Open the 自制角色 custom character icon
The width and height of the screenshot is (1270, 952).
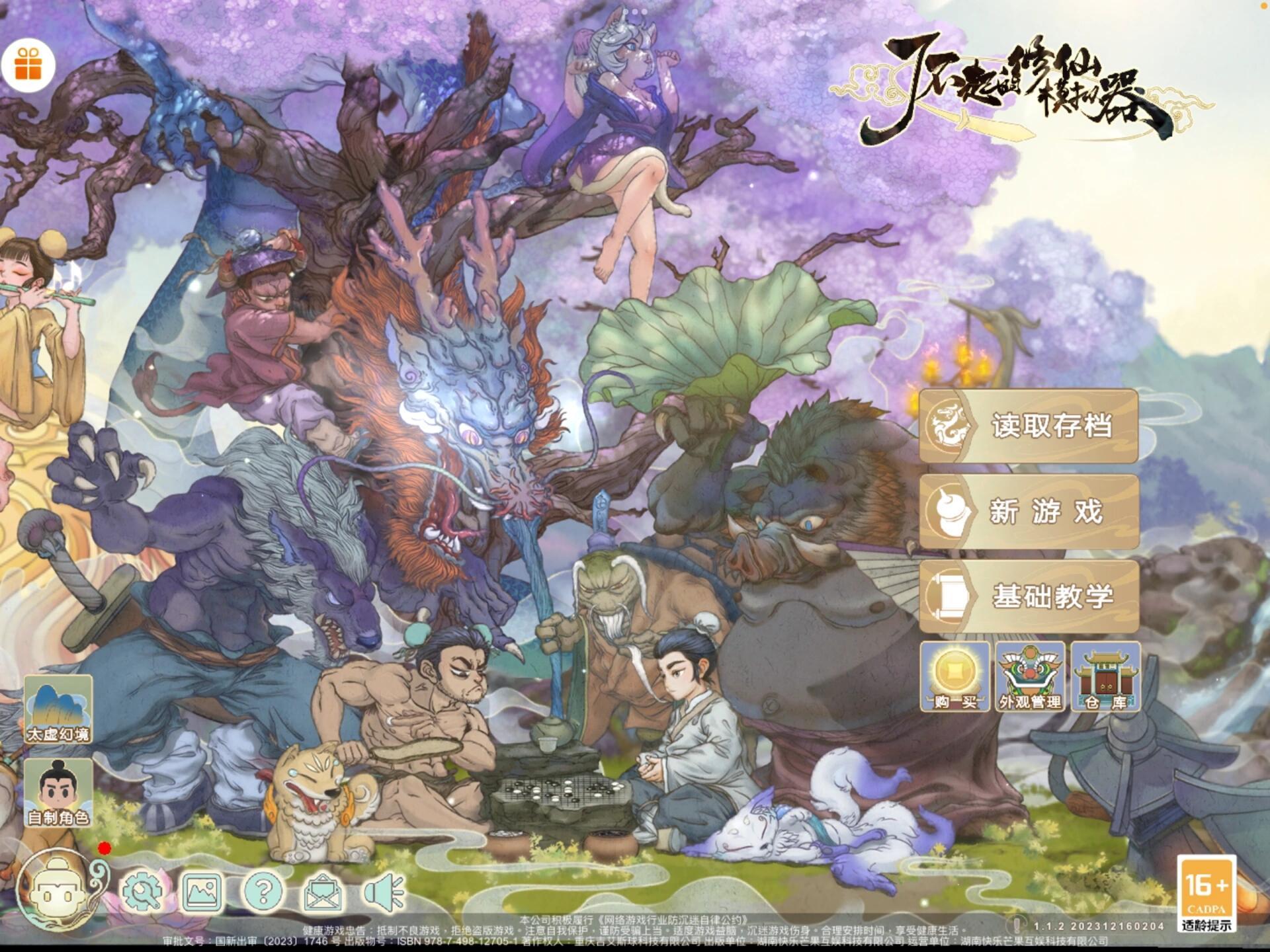click(x=58, y=793)
